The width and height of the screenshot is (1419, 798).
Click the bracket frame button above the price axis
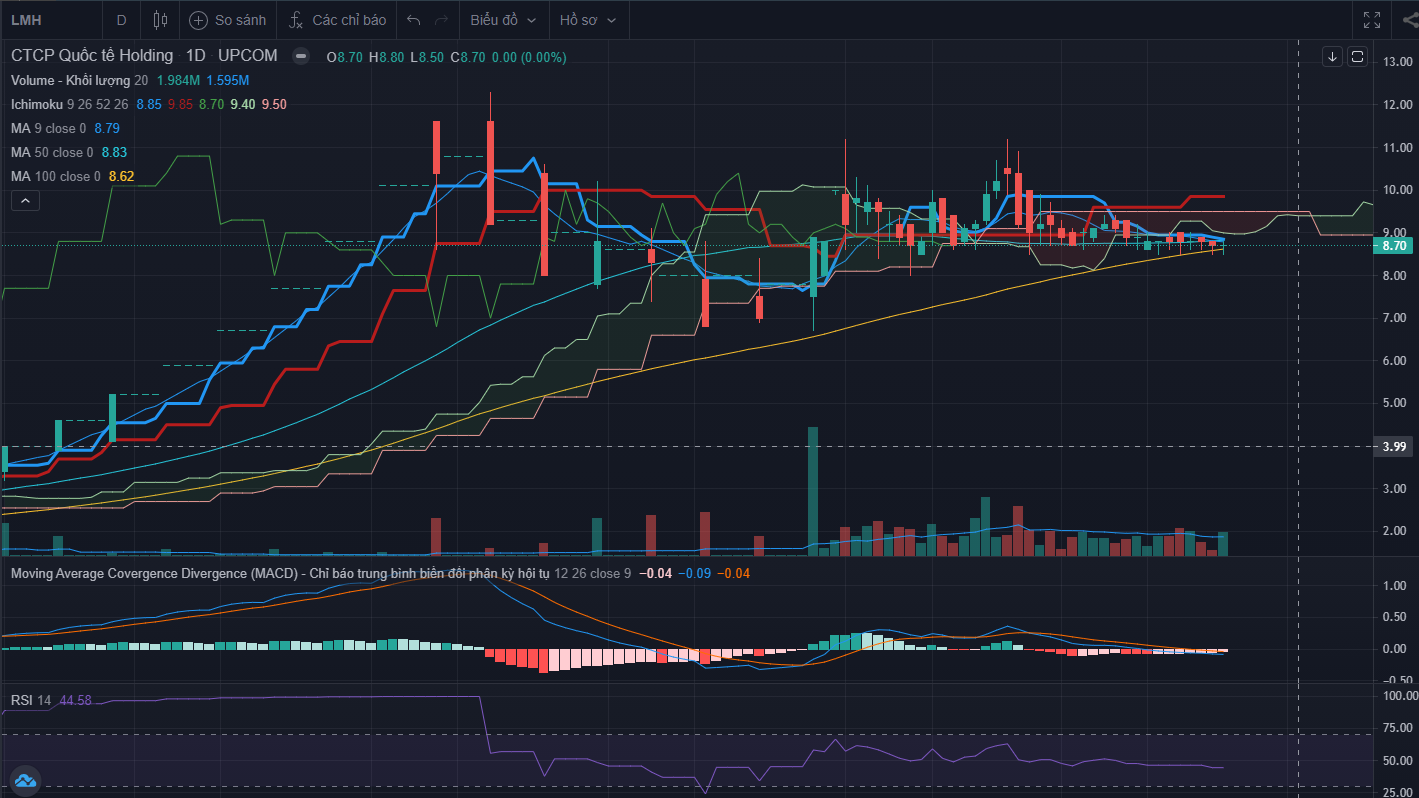click(x=1357, y=56)
